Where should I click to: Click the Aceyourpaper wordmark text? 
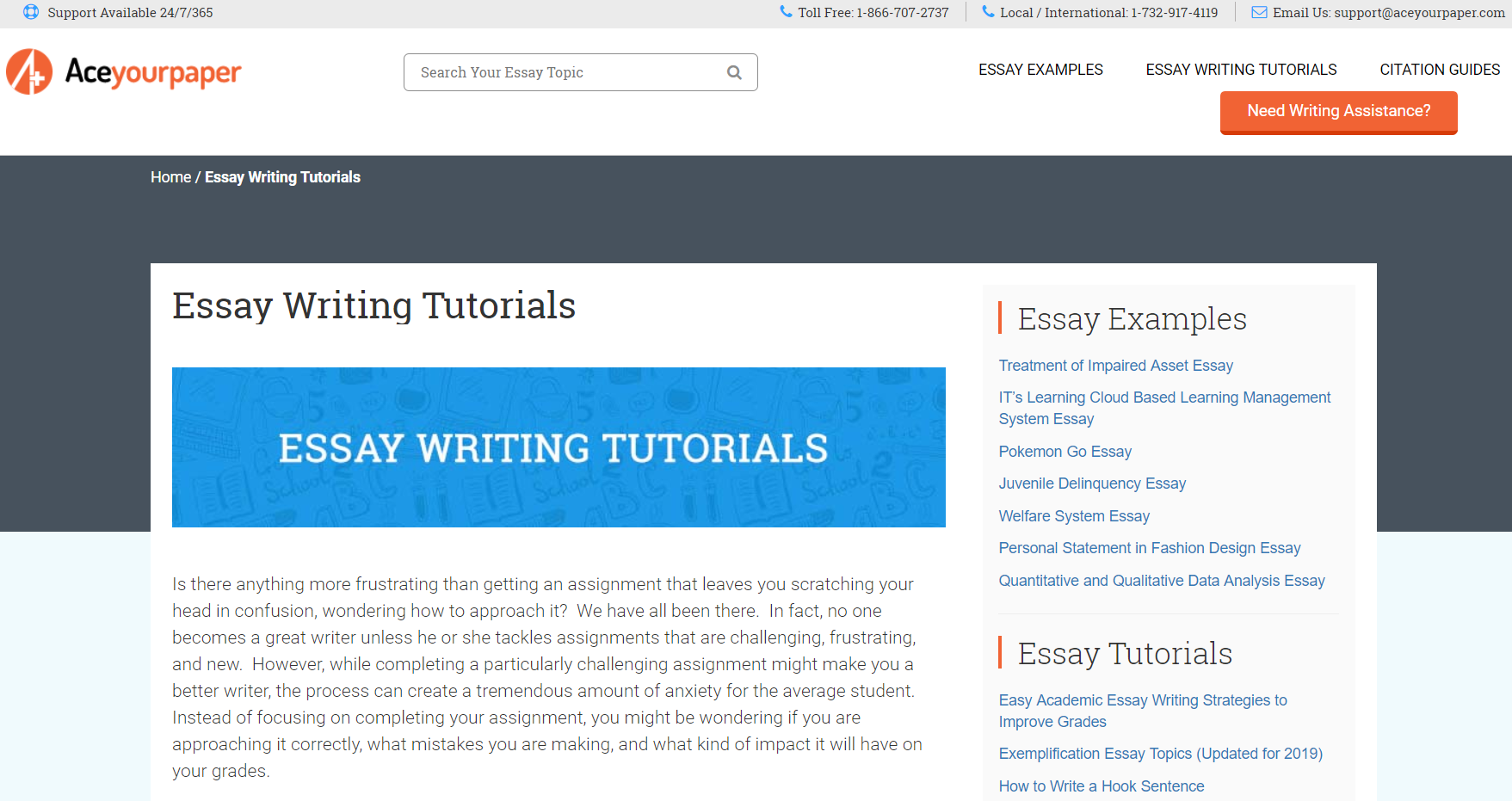click(x=153, y=72)
